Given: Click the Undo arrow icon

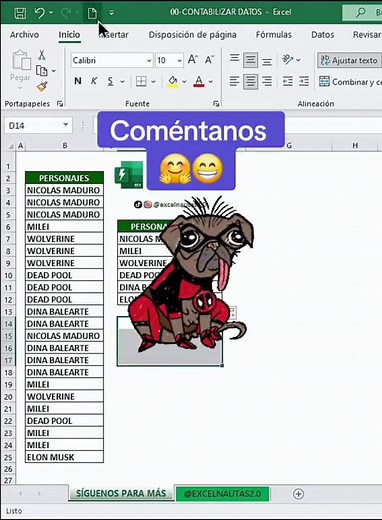Looking at the screenshot, I should point(40,13).
